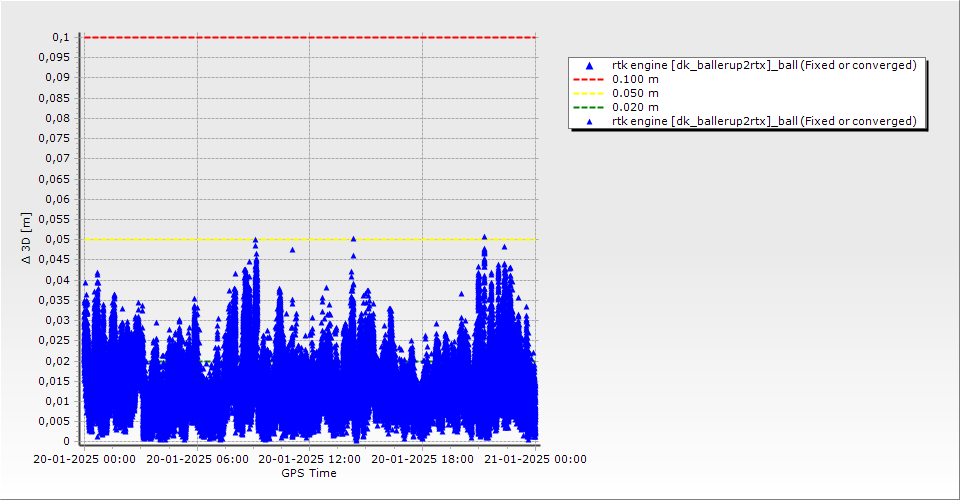The height and width of the screenshot is (500, 960).
Task: Click y-axis tick label '0,03'
Action: click(58, 320)
